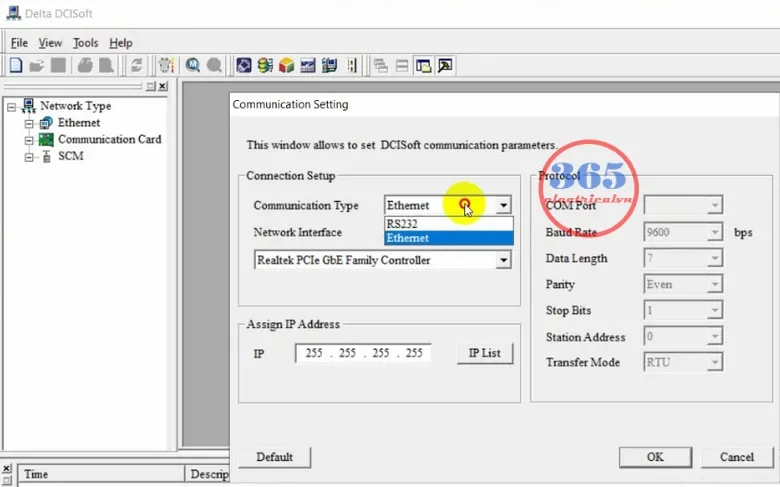Screen dimensions: 780x487
Task: Click the blue magnifier search toolbar icon
Action: coord(193,65)
